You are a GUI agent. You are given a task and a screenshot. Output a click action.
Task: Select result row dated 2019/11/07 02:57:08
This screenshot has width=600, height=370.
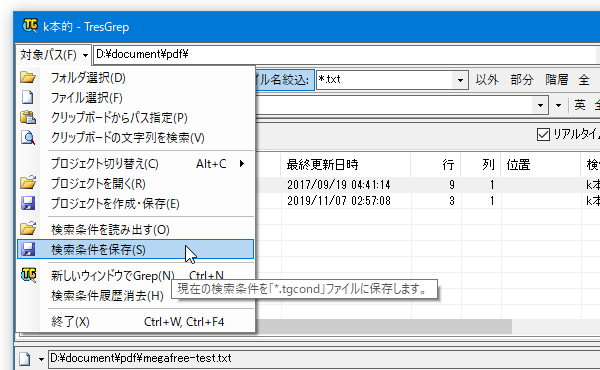pos(427,201)
